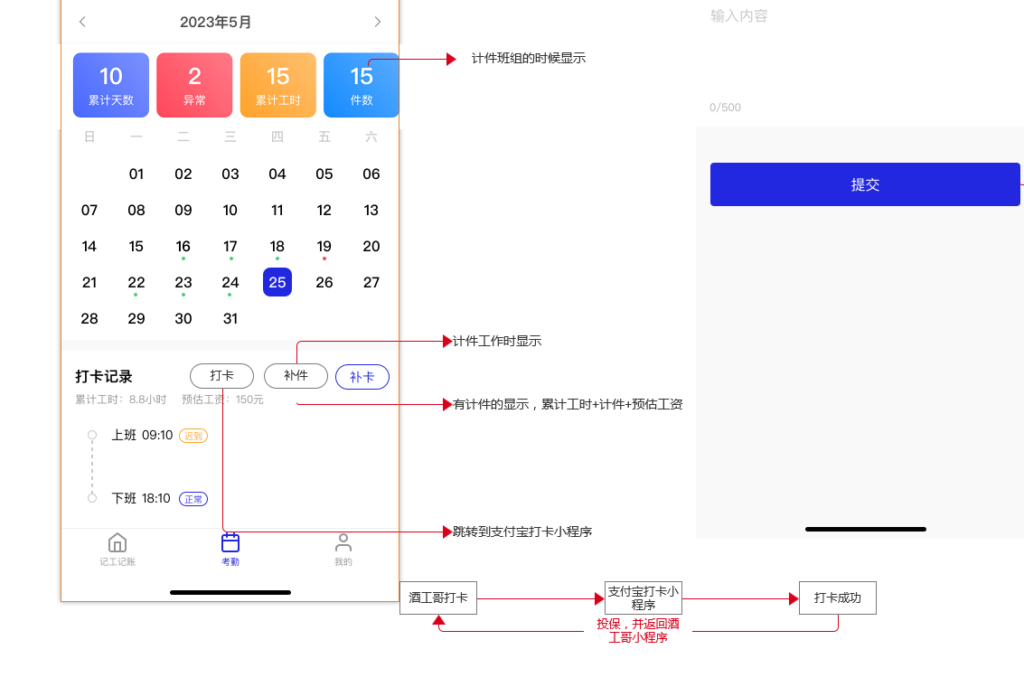Select date 09 on calendar

(184, 210)
